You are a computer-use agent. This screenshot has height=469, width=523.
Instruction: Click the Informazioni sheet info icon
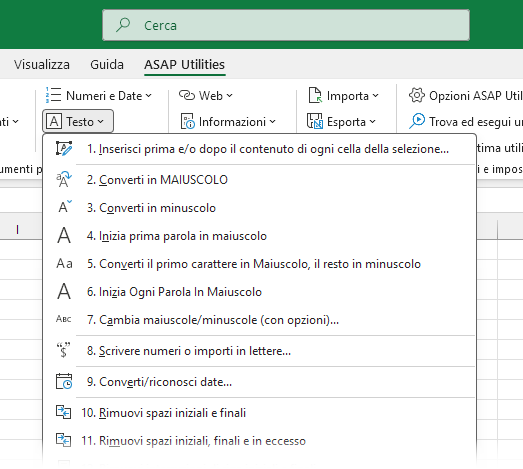pos(187,121)
